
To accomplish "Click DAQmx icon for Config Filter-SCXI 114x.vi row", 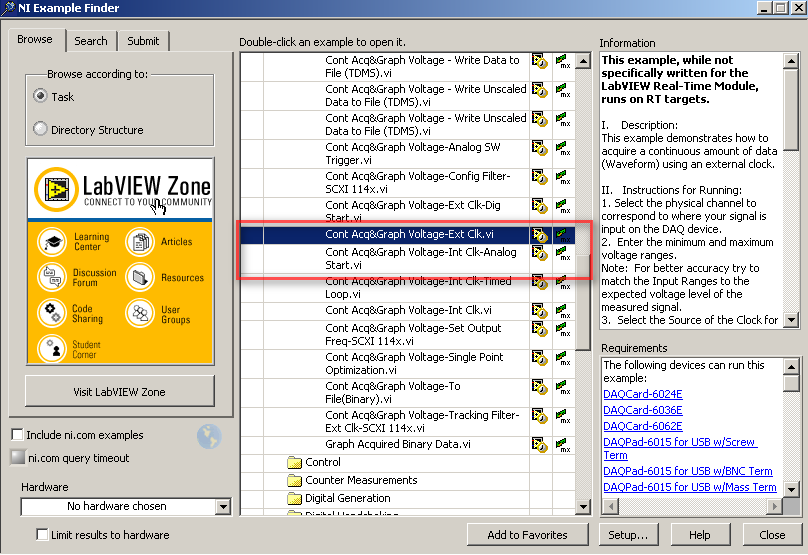I will (x=563, y=177).
